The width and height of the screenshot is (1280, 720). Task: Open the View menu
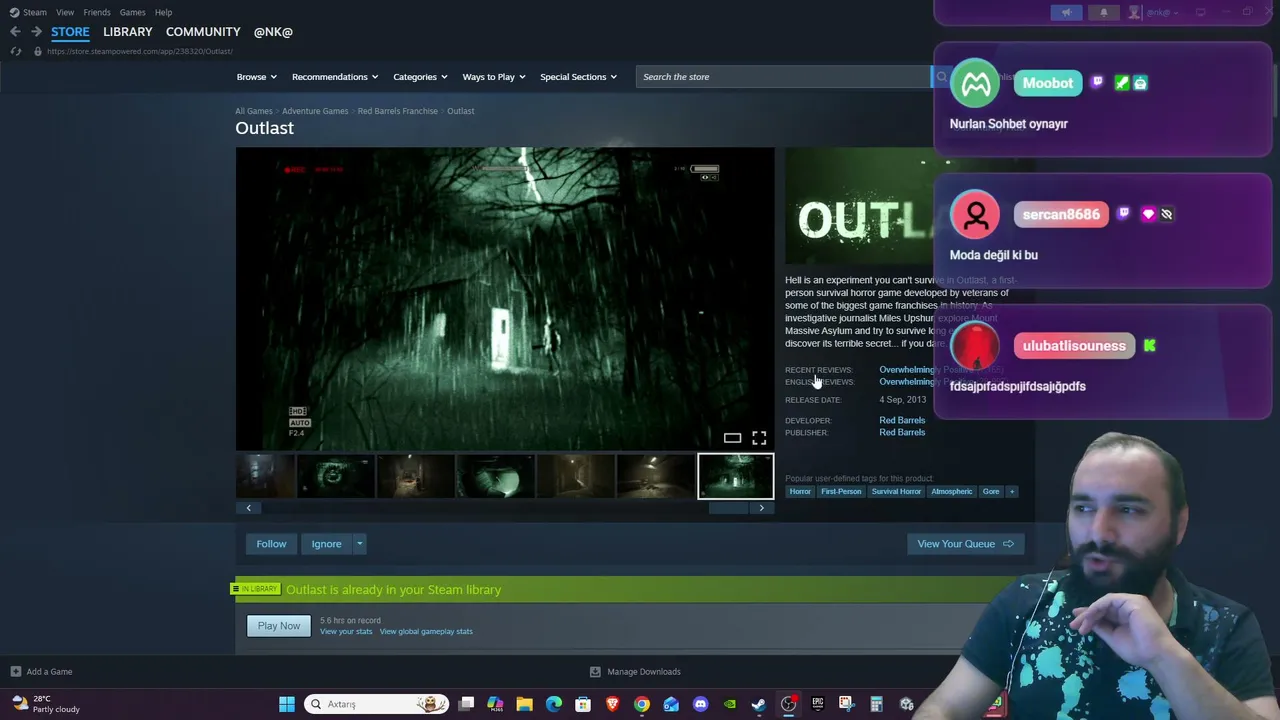point(65,12)
